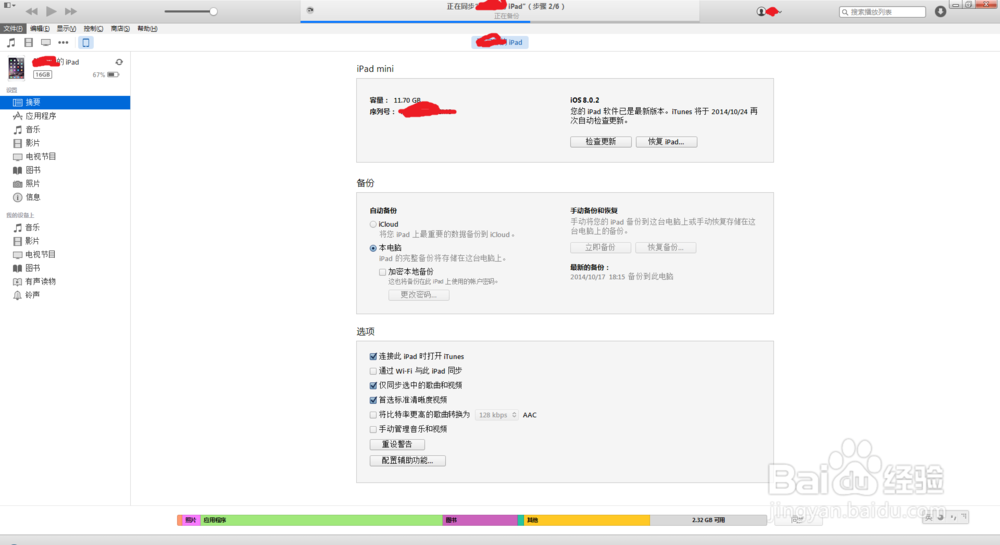Click the 16GB capacity badge
Viewport: 1000px width, 545px height.
43,75
